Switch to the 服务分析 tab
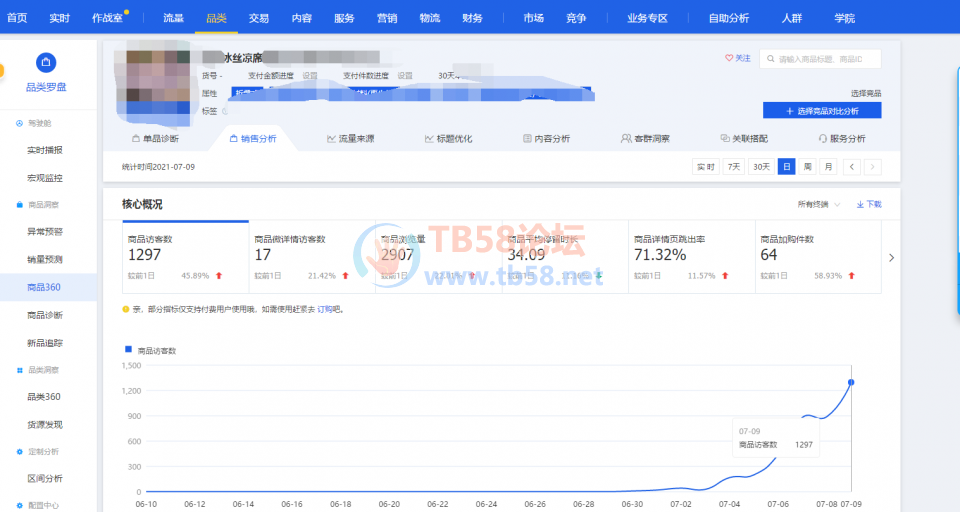The width and height of the screenshot is (960, 512). tap(842, 138)
